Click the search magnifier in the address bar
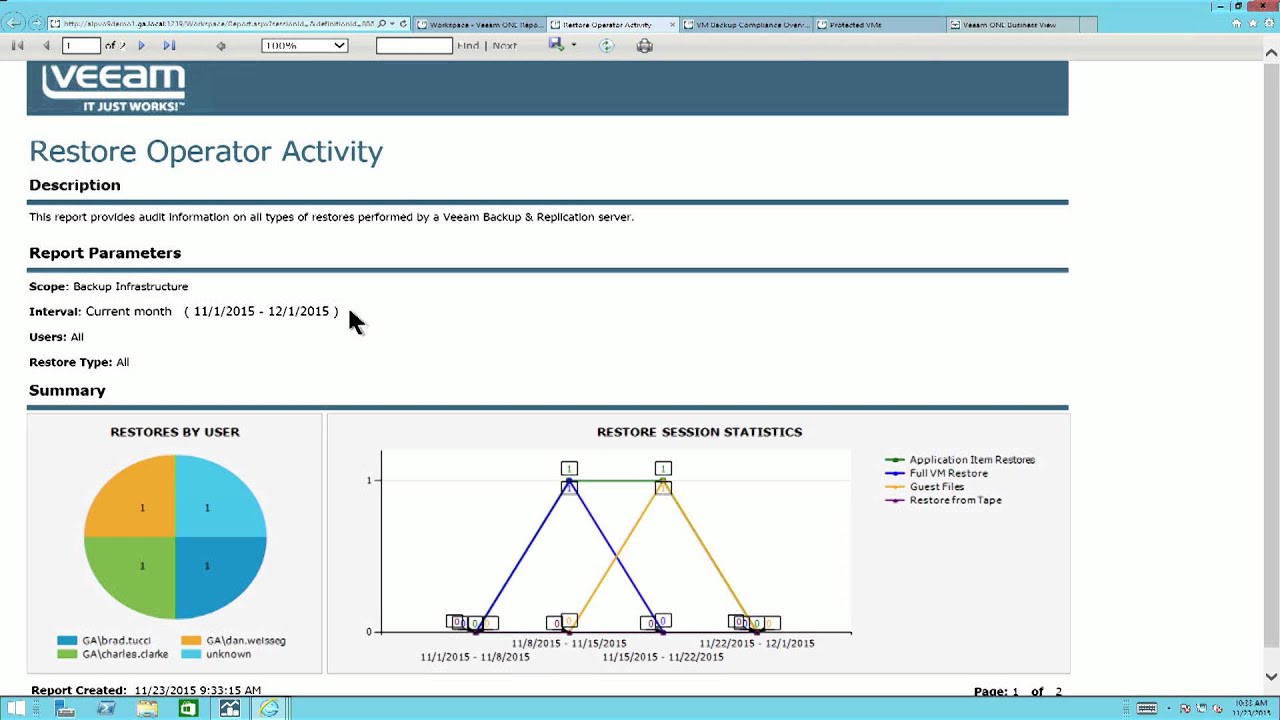The width and height of the screenshot is (1280, 720). [x=382, y=24]
